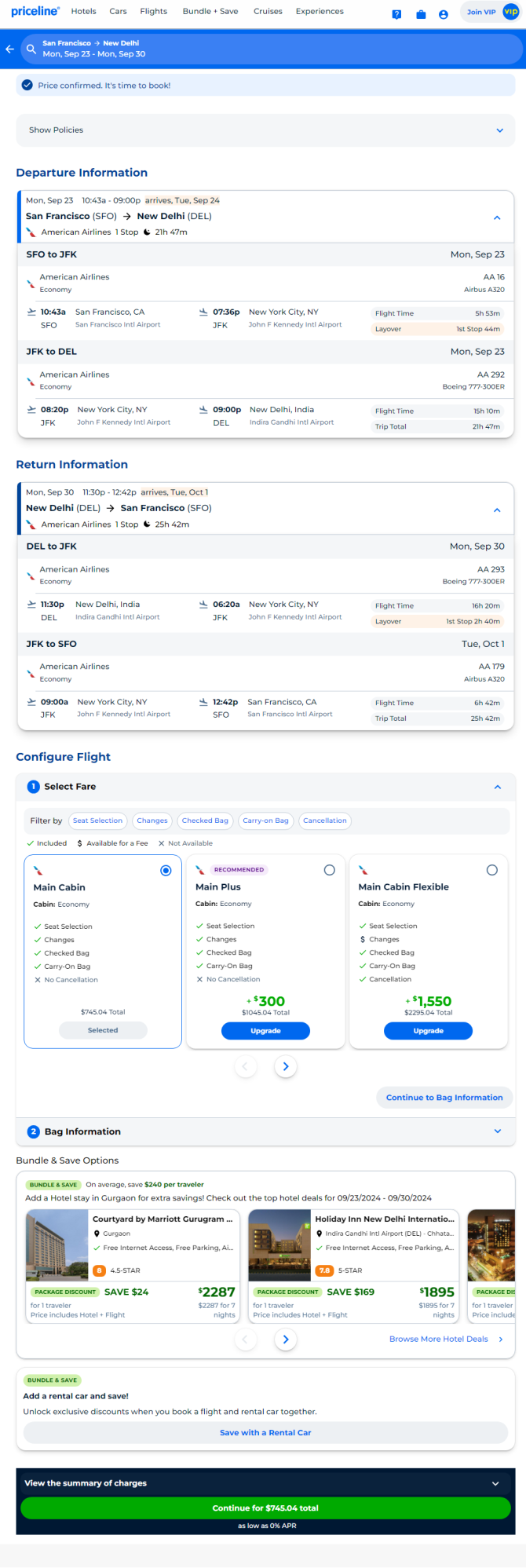The image size is (526, 1568).
Task: Select the Main Cabin Flexible radio button
Action: coord(492,870)
